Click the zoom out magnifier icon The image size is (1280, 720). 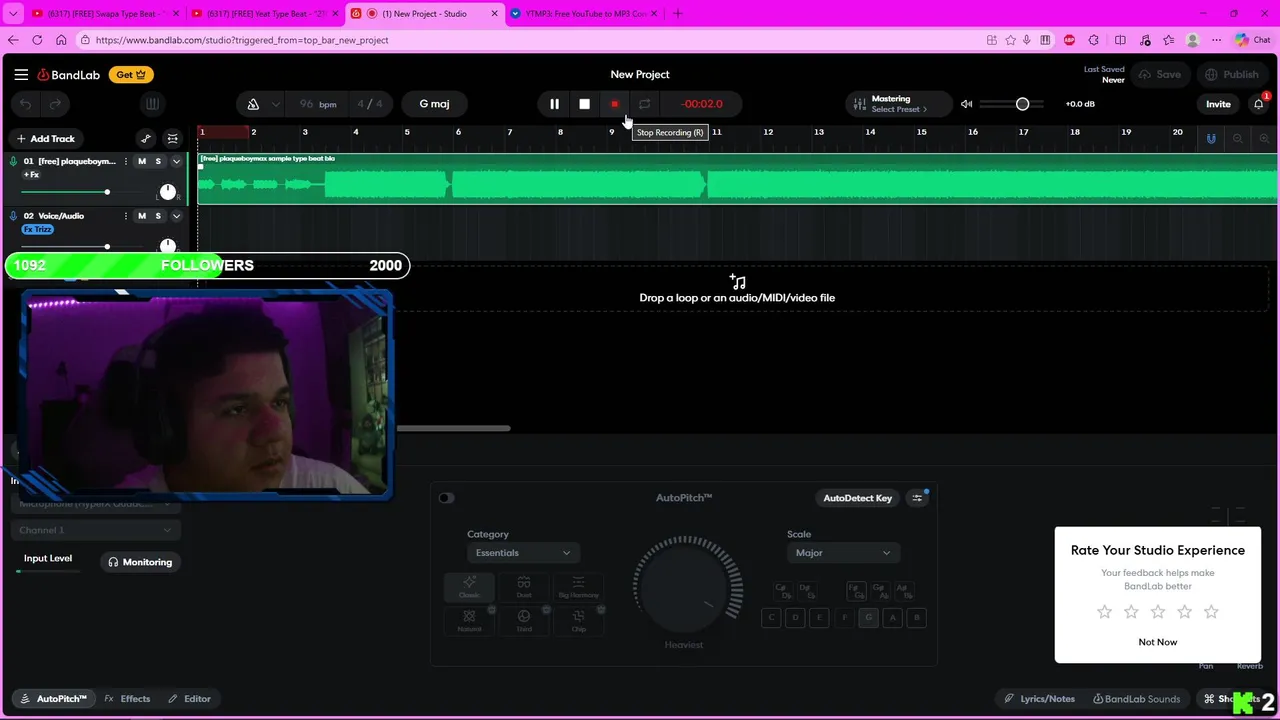1238,139
